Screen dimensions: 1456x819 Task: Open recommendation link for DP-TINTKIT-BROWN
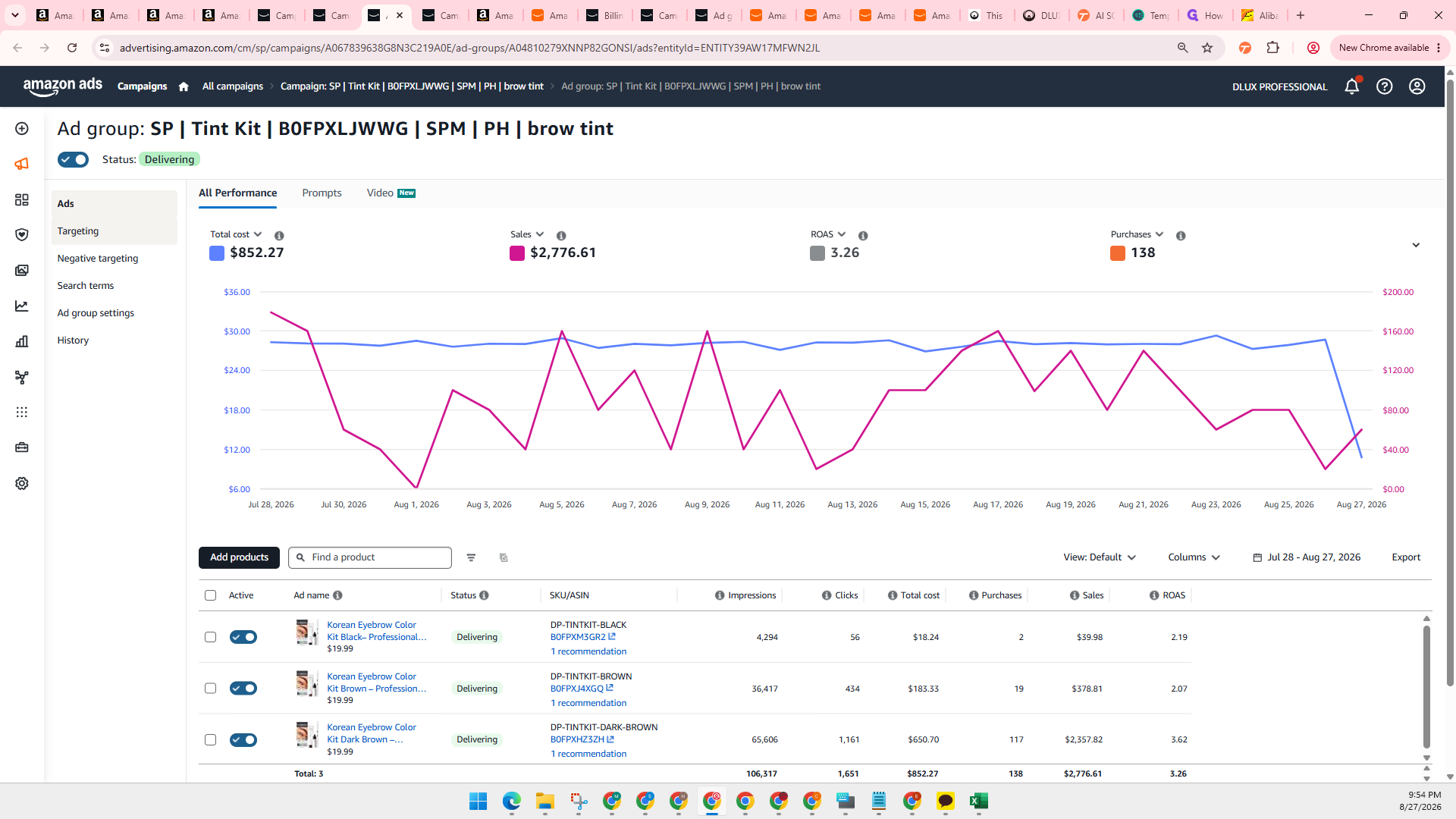pos(588,703)
